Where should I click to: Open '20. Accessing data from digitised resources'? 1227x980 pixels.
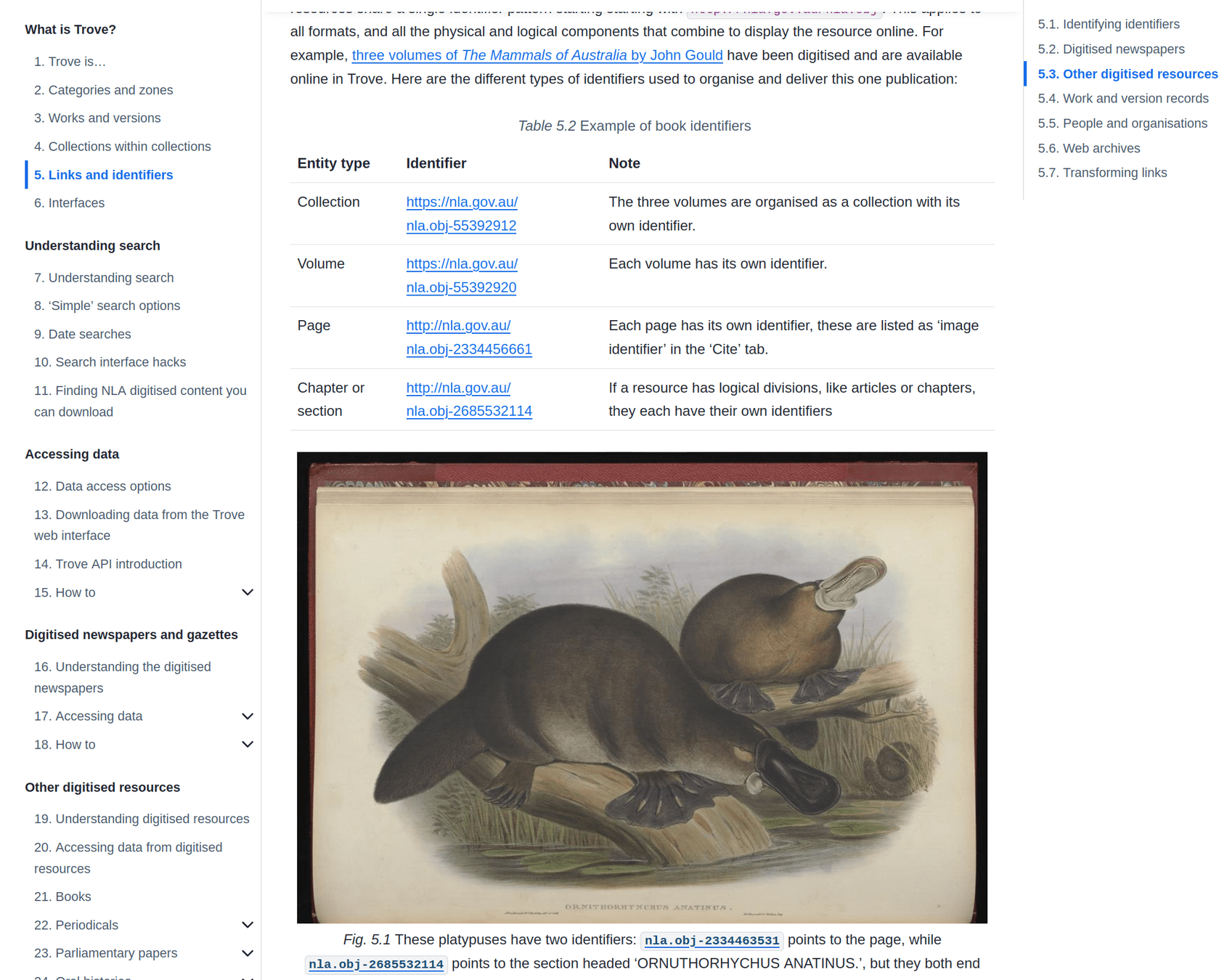point(128,858)
